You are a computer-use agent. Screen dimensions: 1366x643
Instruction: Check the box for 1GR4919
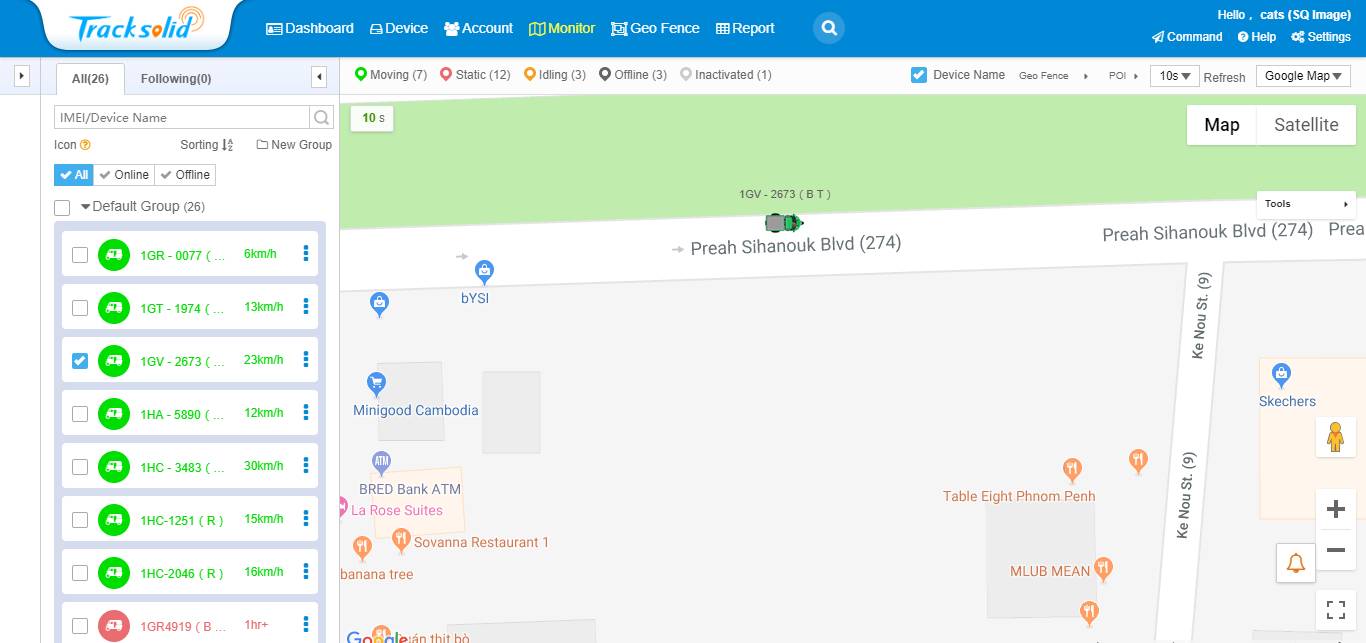[x=80, y=626]
